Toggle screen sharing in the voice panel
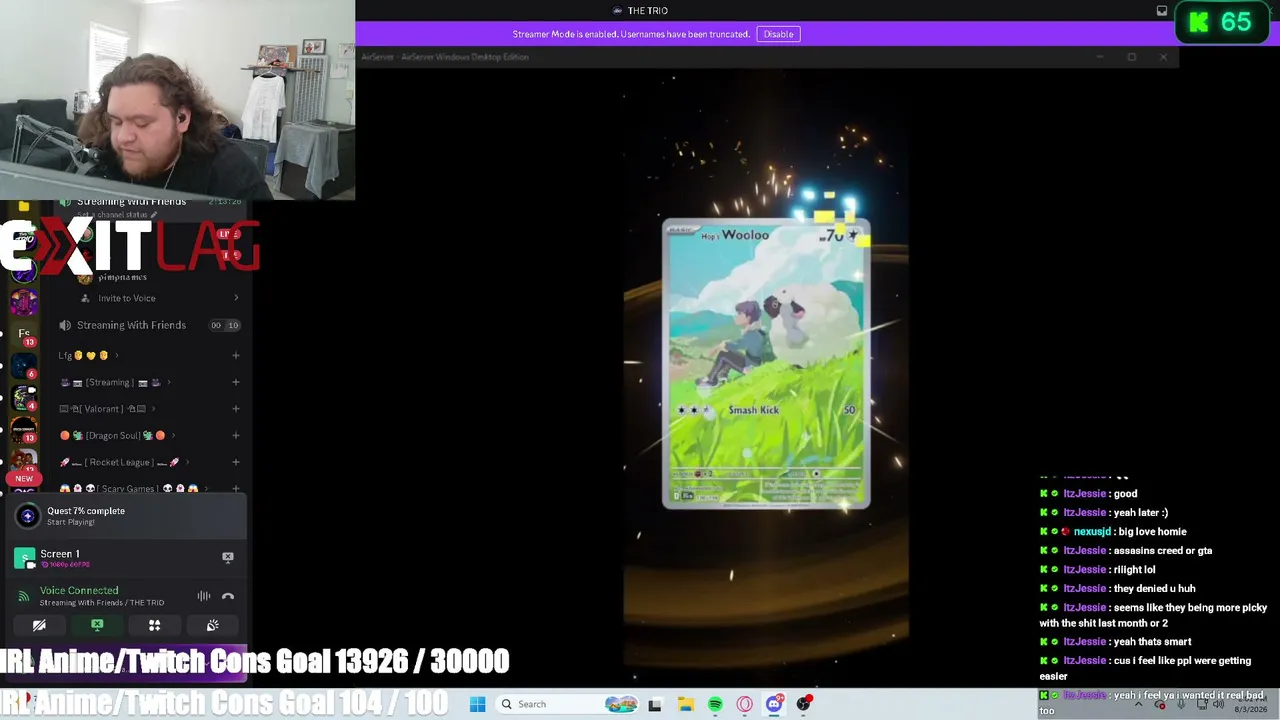The height and width of the screenshot is (720, 1280). pos(97,625)
